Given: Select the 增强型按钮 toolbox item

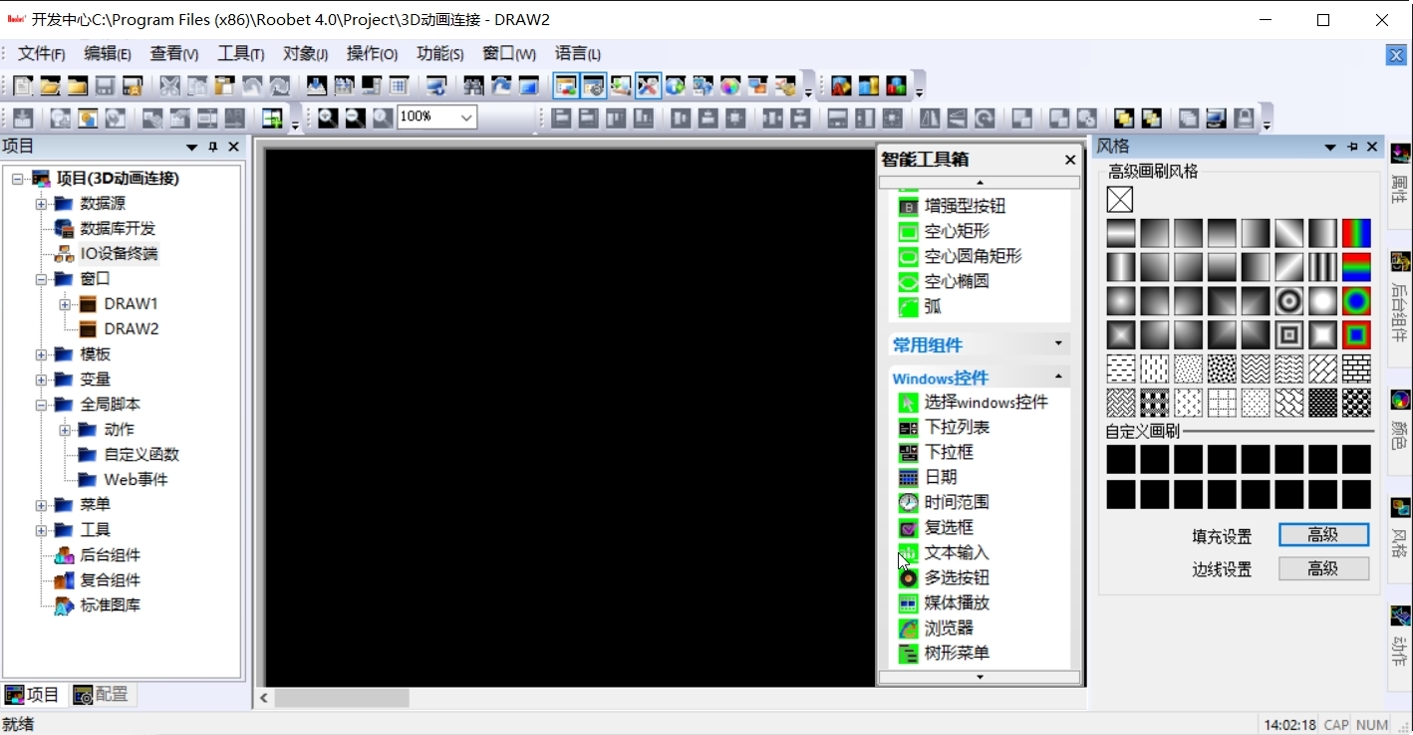Looking at the screenshot, I should click(964, 206).
